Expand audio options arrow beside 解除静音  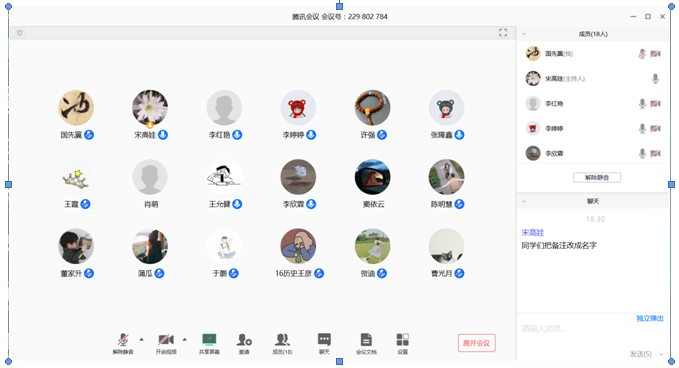141,339
